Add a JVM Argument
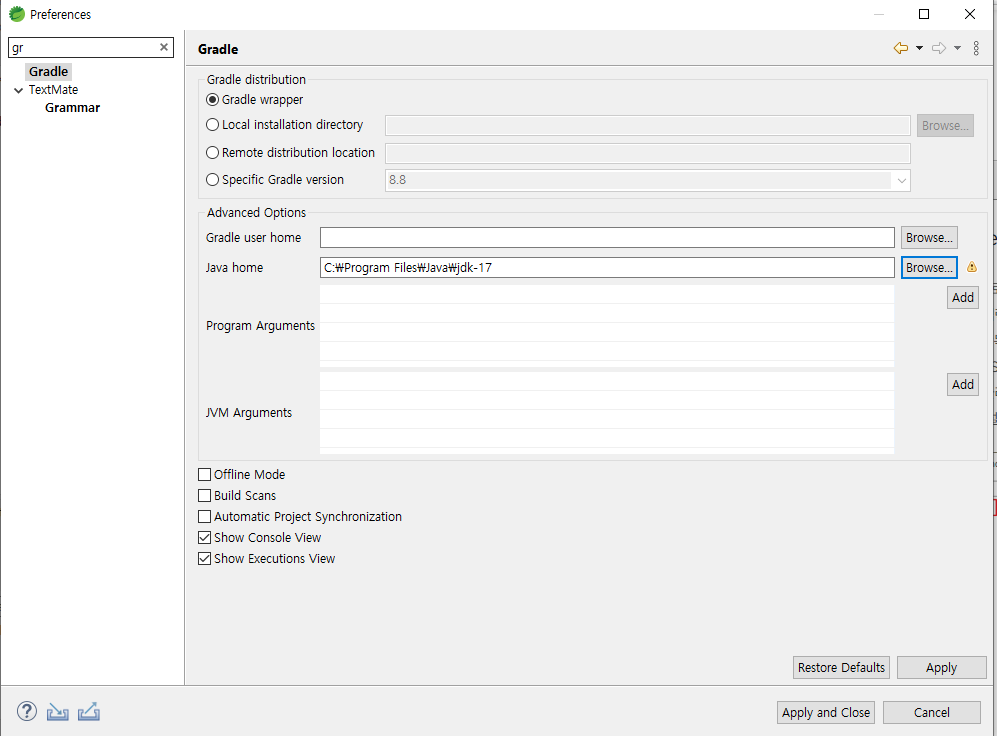This screenshot has height=736, width=997. 963,385
